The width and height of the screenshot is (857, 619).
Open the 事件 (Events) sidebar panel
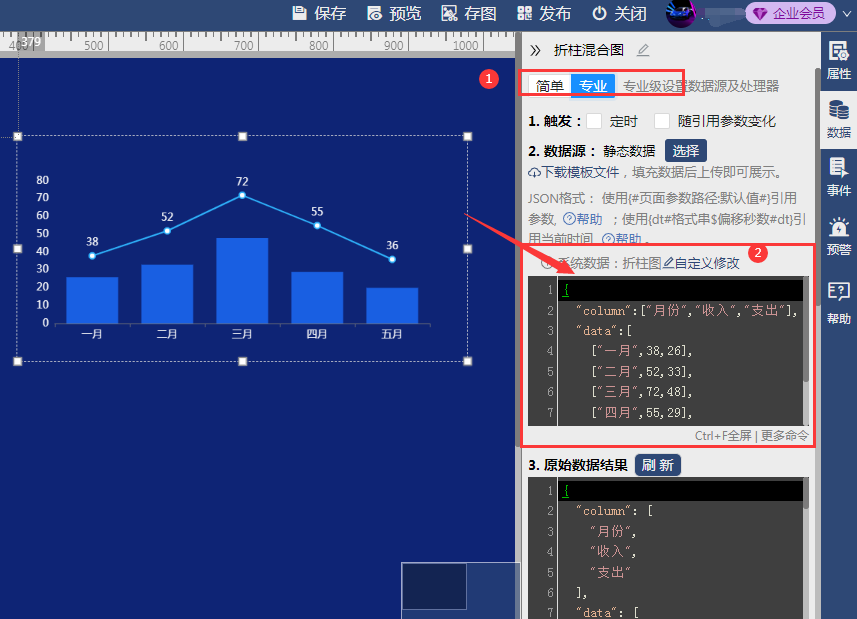coord(838,176)
